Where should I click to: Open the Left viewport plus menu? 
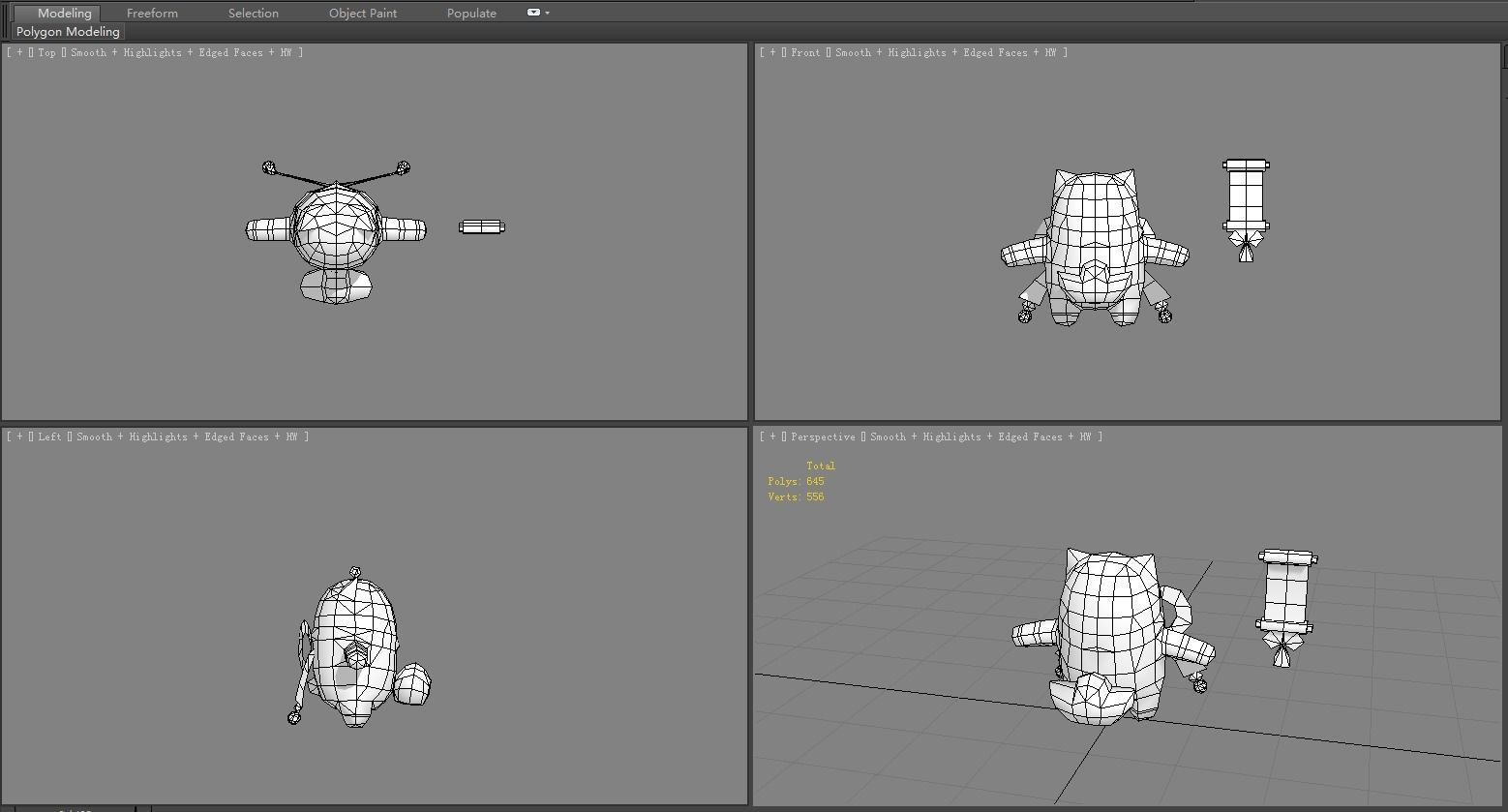point(19,436)
